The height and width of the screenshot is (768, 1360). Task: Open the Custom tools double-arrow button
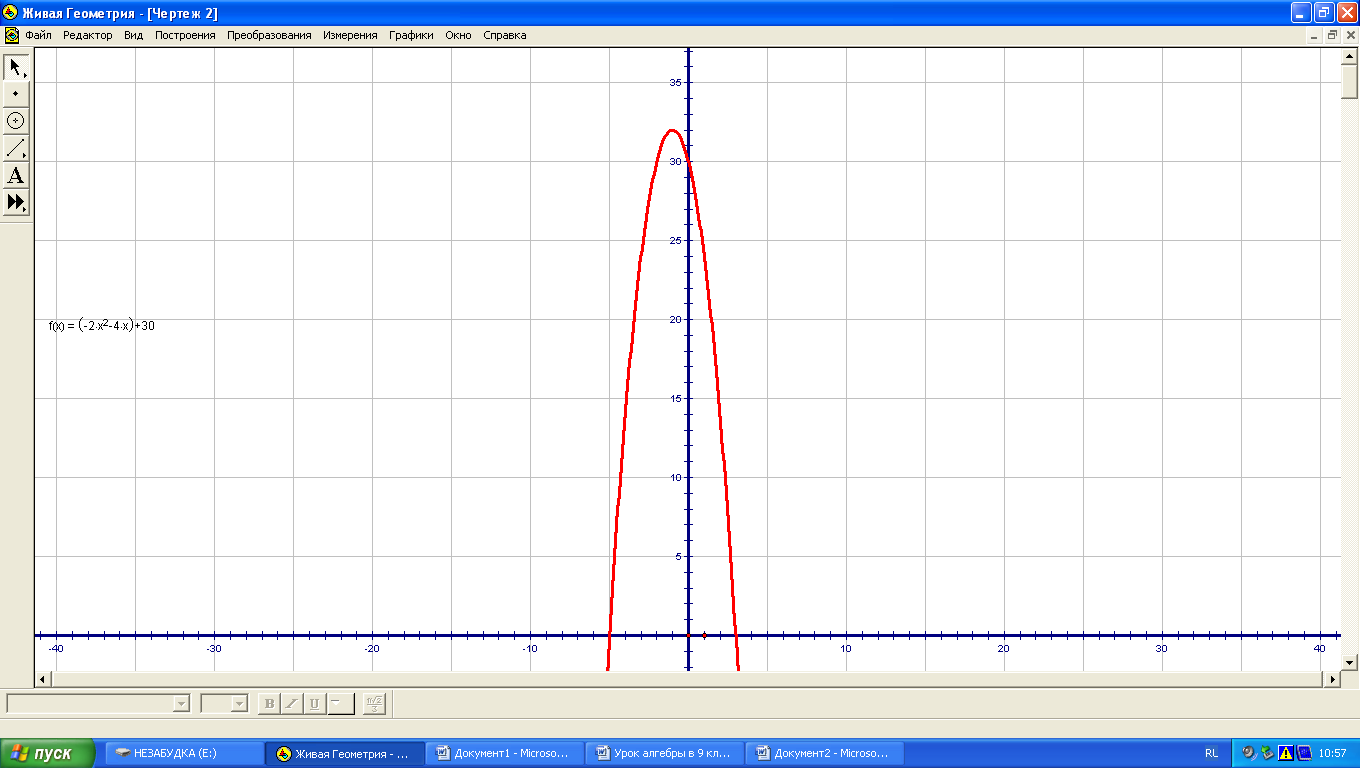click(x=16, y=202)
